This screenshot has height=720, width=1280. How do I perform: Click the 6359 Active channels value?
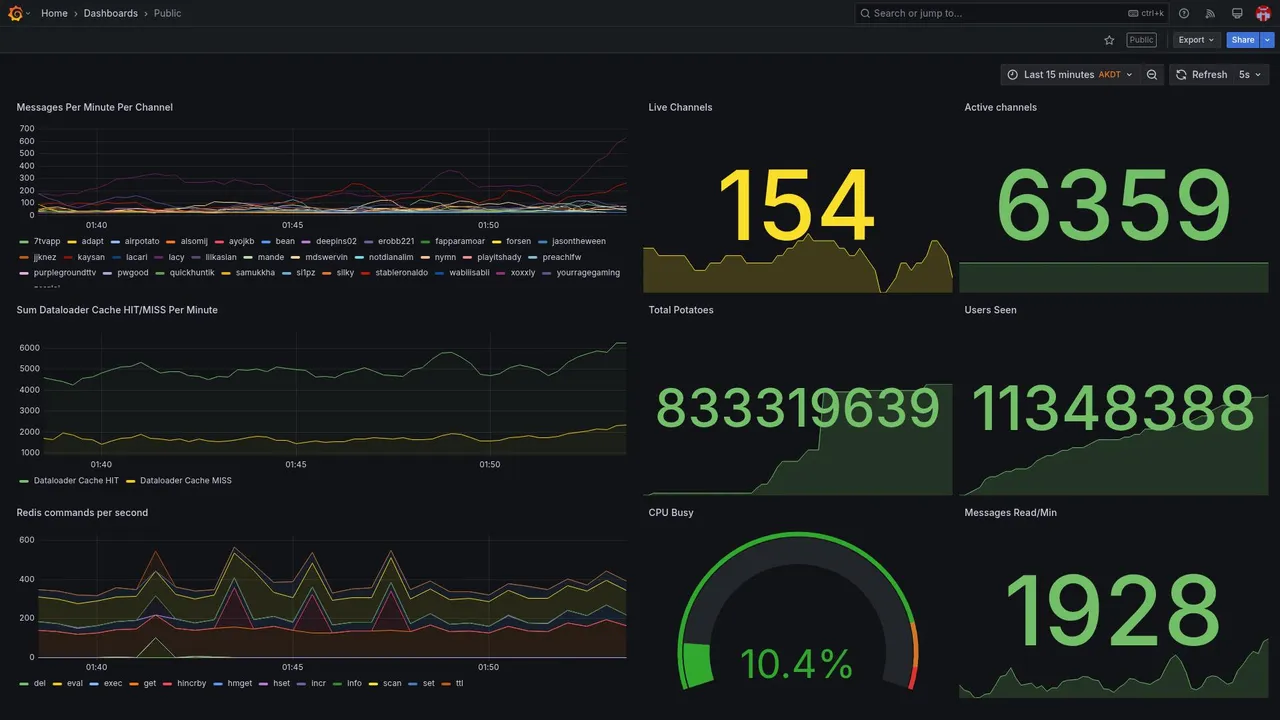[x=1113, y=207]
